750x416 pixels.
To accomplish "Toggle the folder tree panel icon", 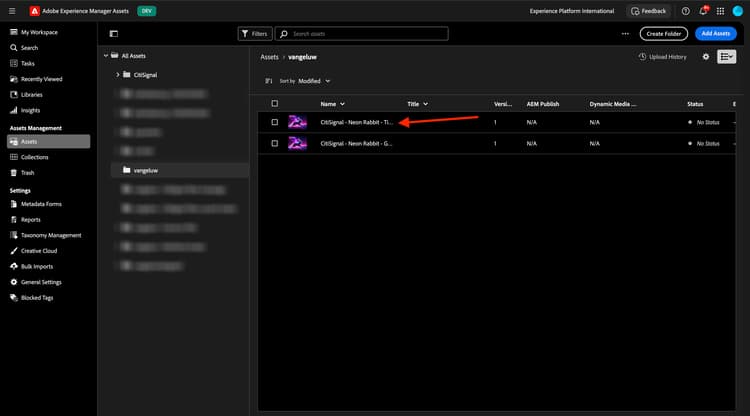I will coord(114,33).
